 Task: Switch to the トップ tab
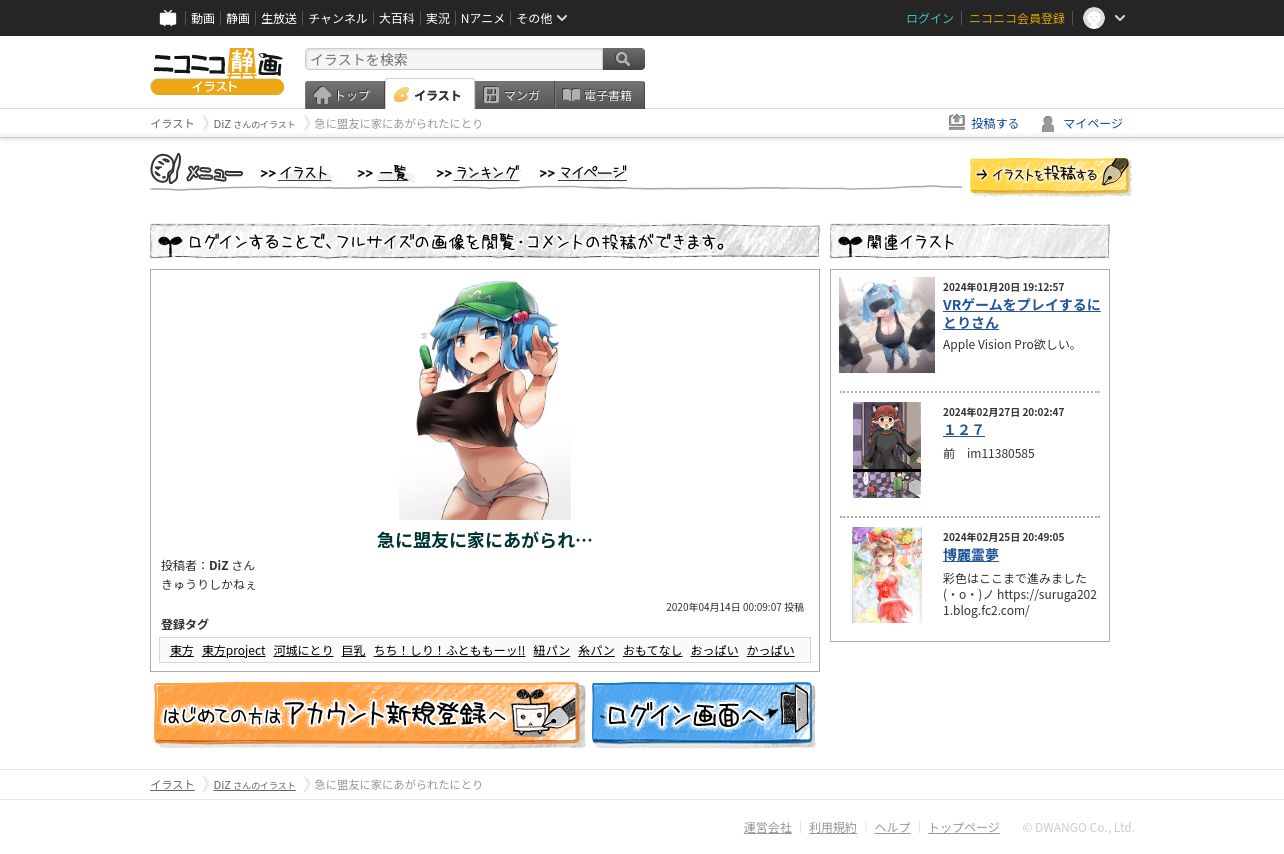click(344, 95)
